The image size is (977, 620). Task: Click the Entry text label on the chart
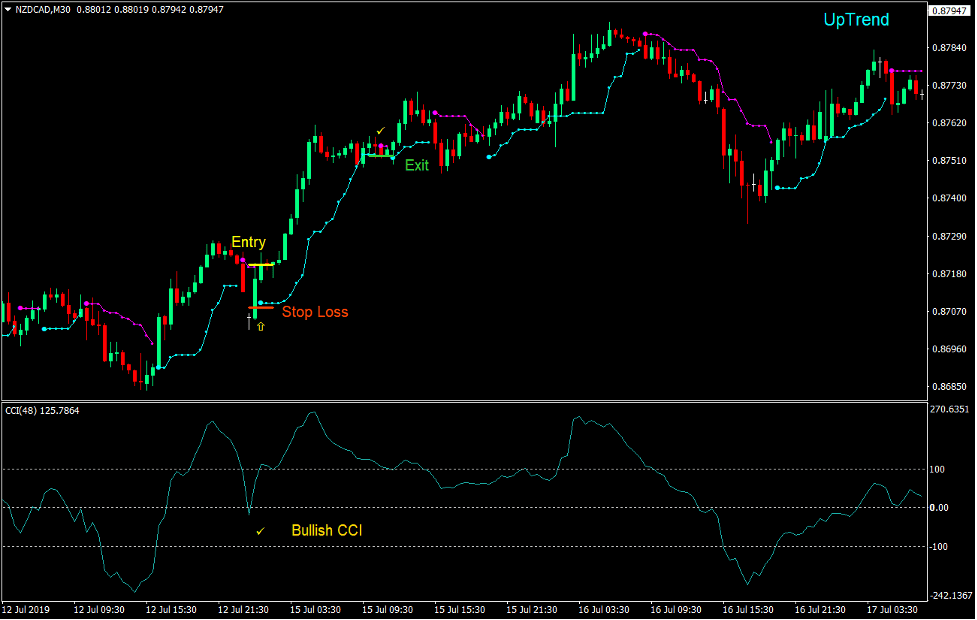click(249, 242)
